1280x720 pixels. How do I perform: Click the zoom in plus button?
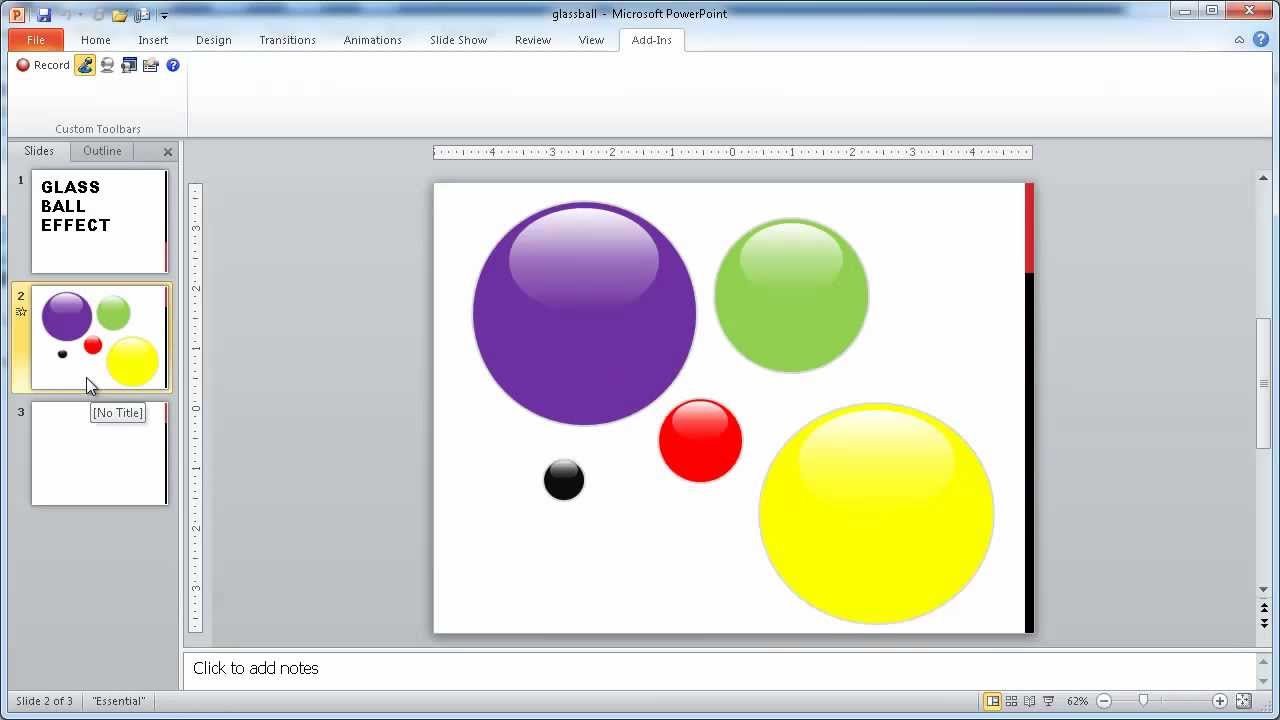coord(1220,701)
